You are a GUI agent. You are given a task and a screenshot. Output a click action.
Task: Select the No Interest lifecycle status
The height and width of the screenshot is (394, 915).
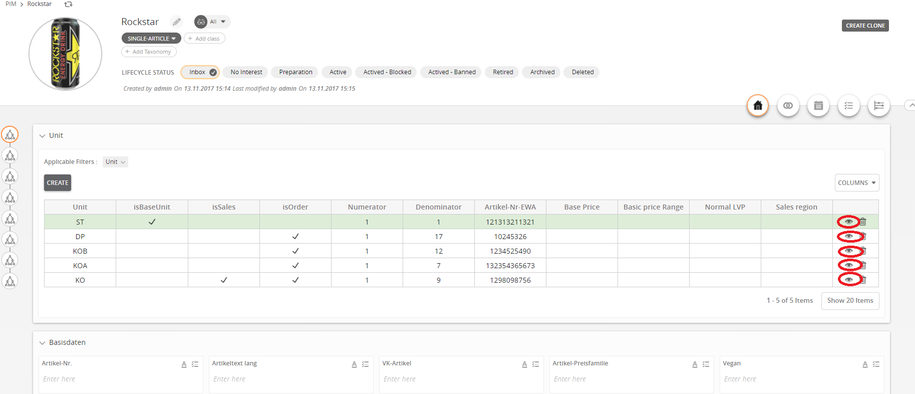tap(246, 72)
